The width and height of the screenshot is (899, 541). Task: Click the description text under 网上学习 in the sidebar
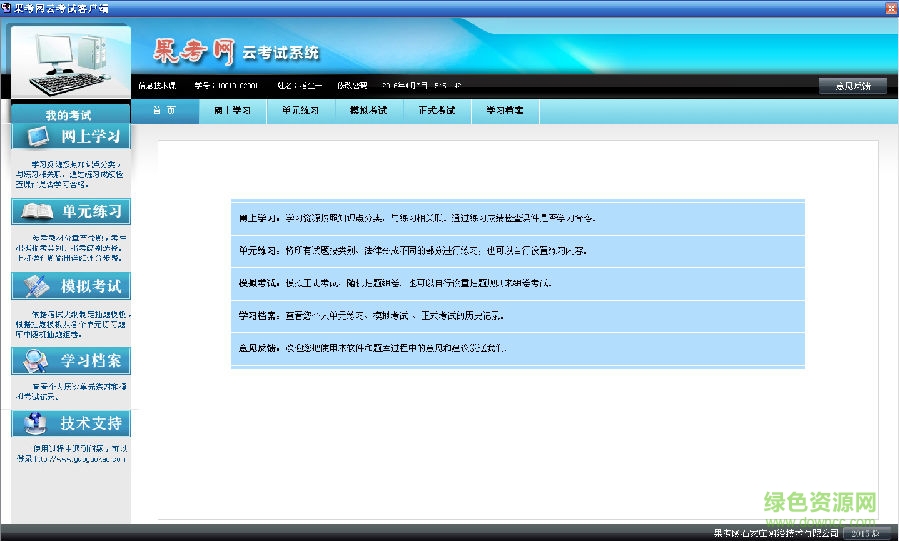(70, 174)
